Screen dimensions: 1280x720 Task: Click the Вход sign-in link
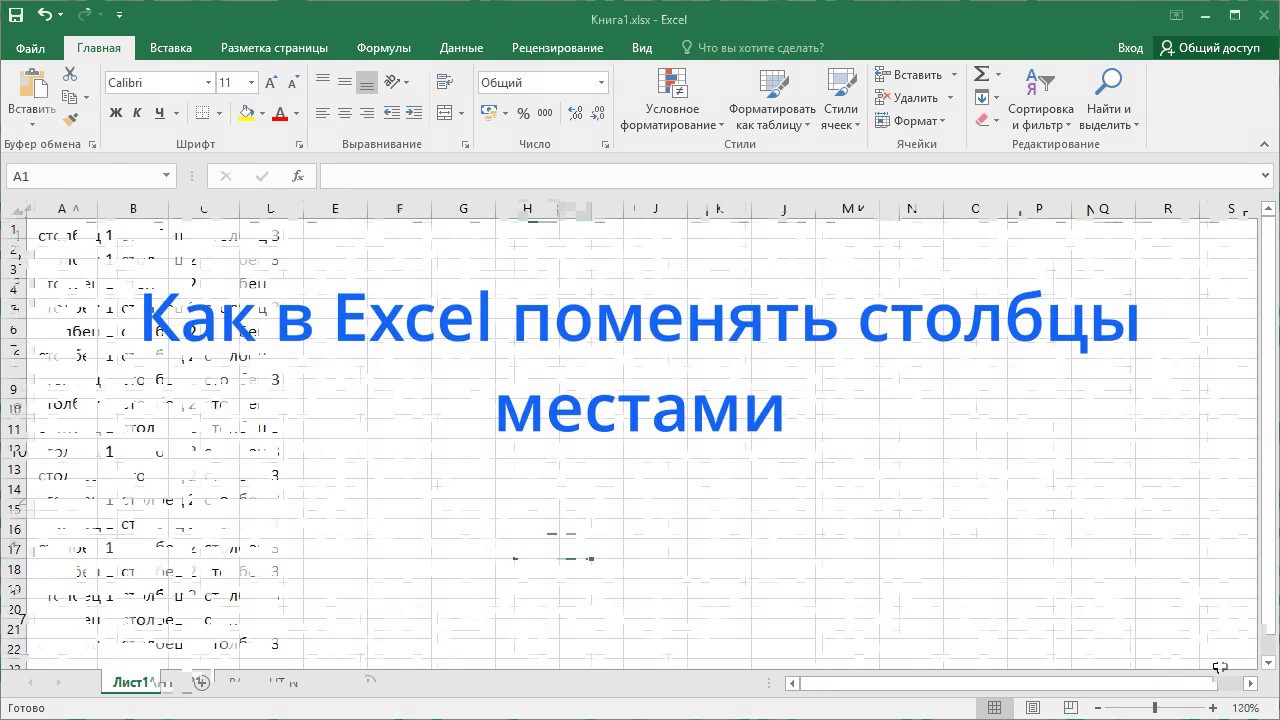click(x=1130, y=47)
